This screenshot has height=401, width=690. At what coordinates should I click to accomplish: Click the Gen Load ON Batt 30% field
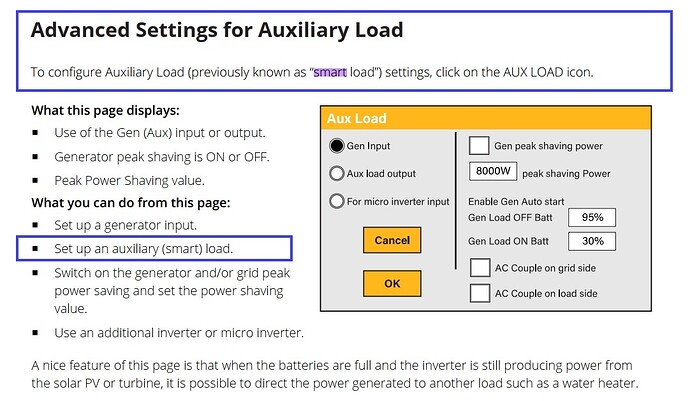click(x=591, y=241)
